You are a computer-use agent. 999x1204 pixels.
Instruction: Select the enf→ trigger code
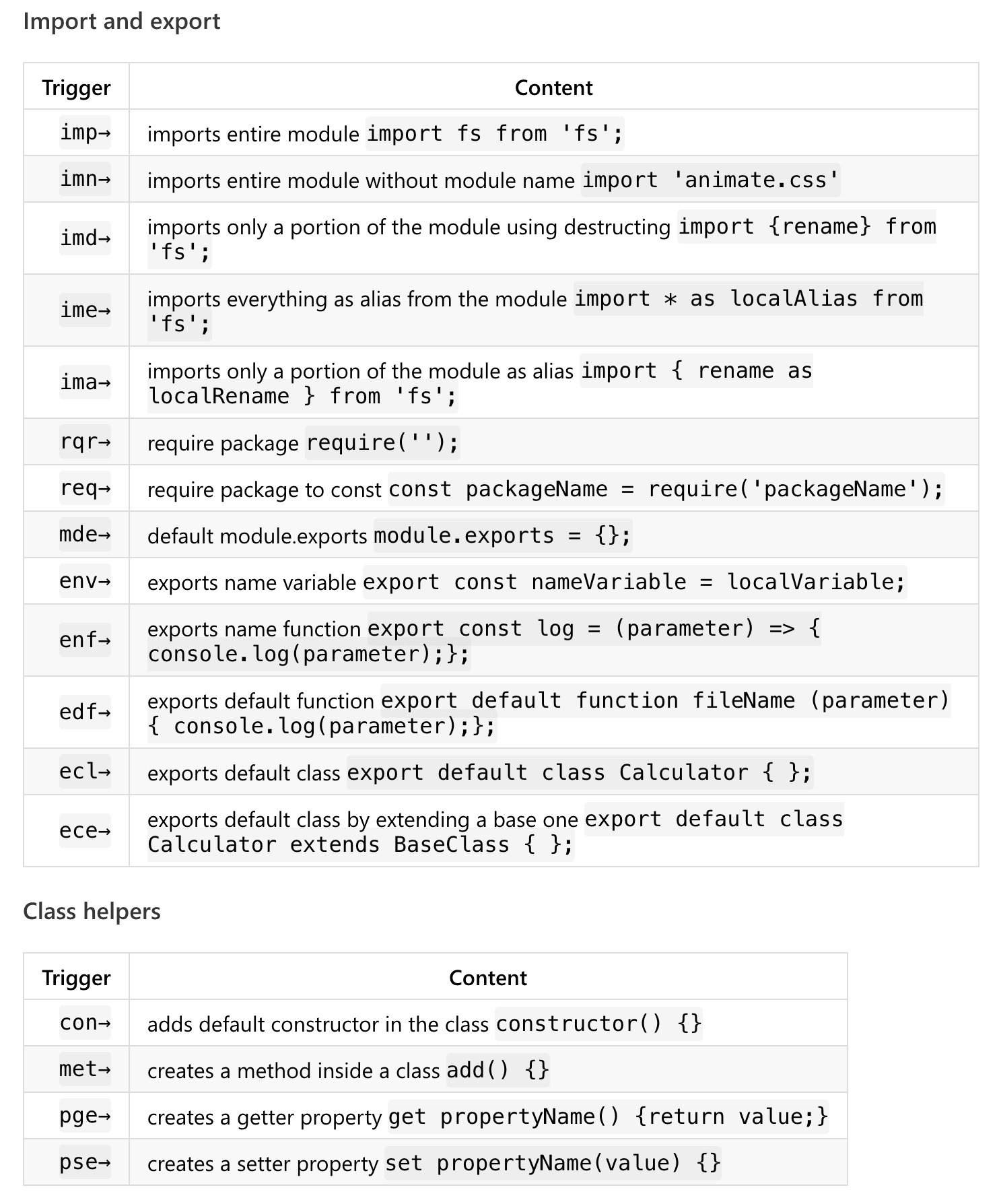[x=85, y=640]
